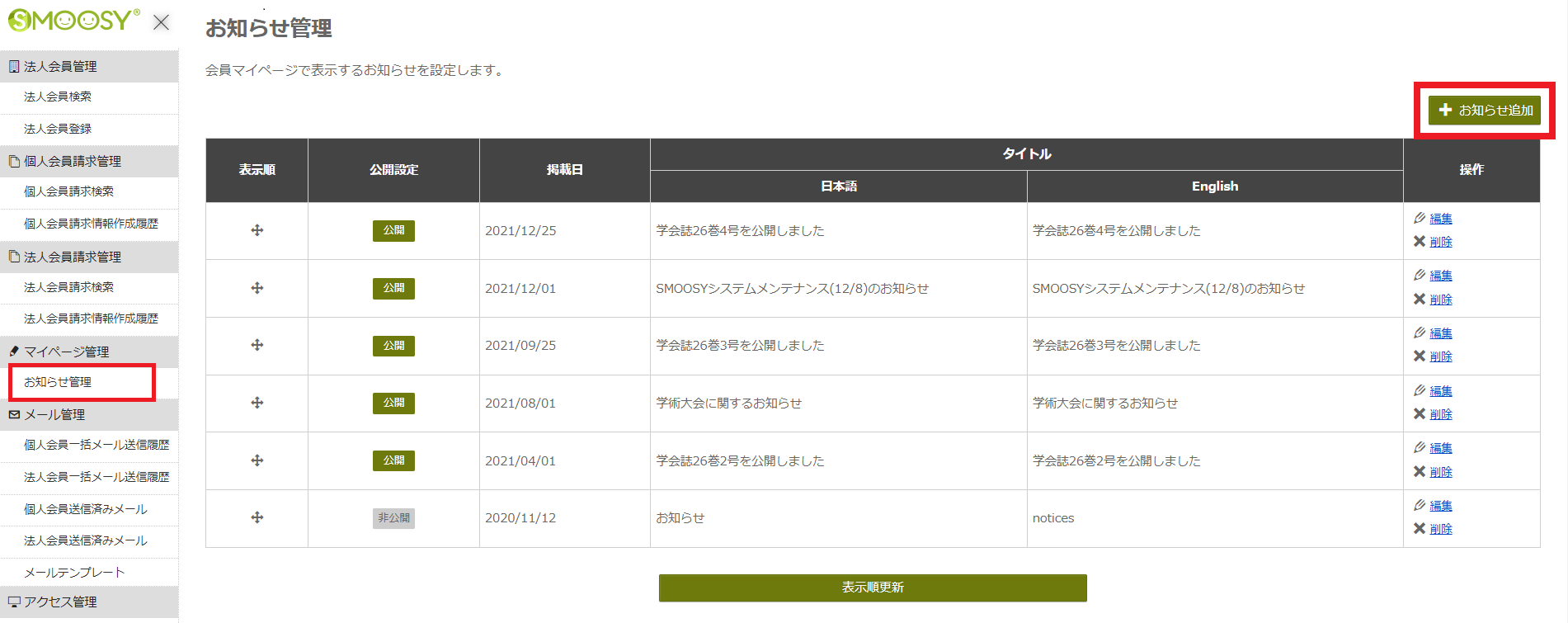Close the sidebar with the X icon

[162, 22]
